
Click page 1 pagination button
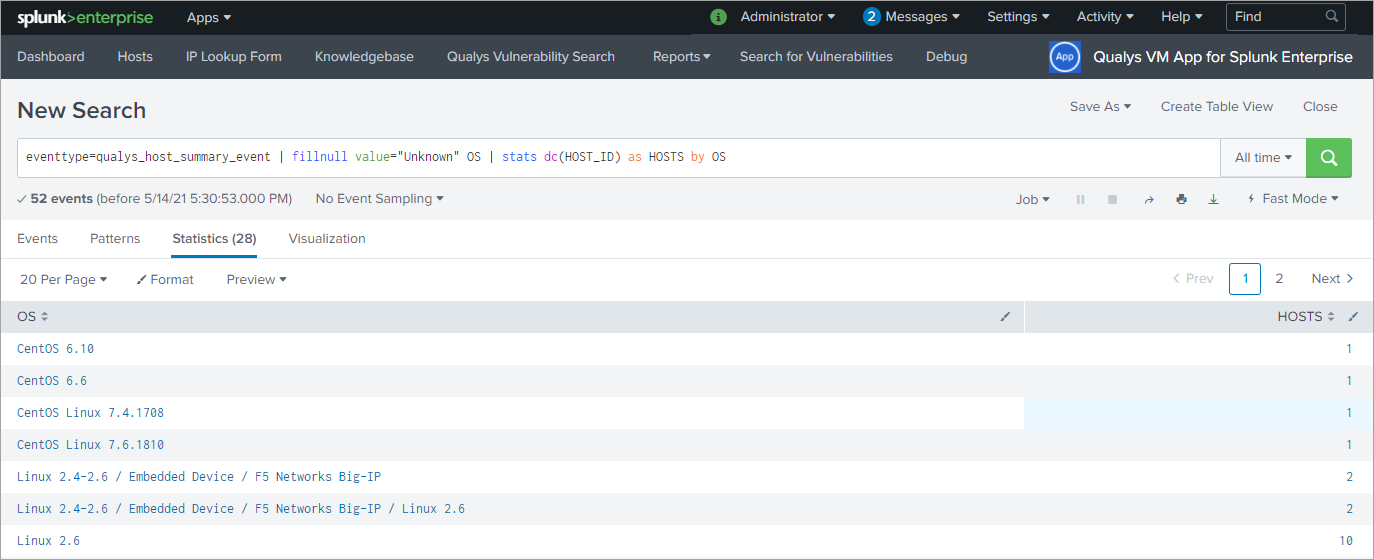1245,279
